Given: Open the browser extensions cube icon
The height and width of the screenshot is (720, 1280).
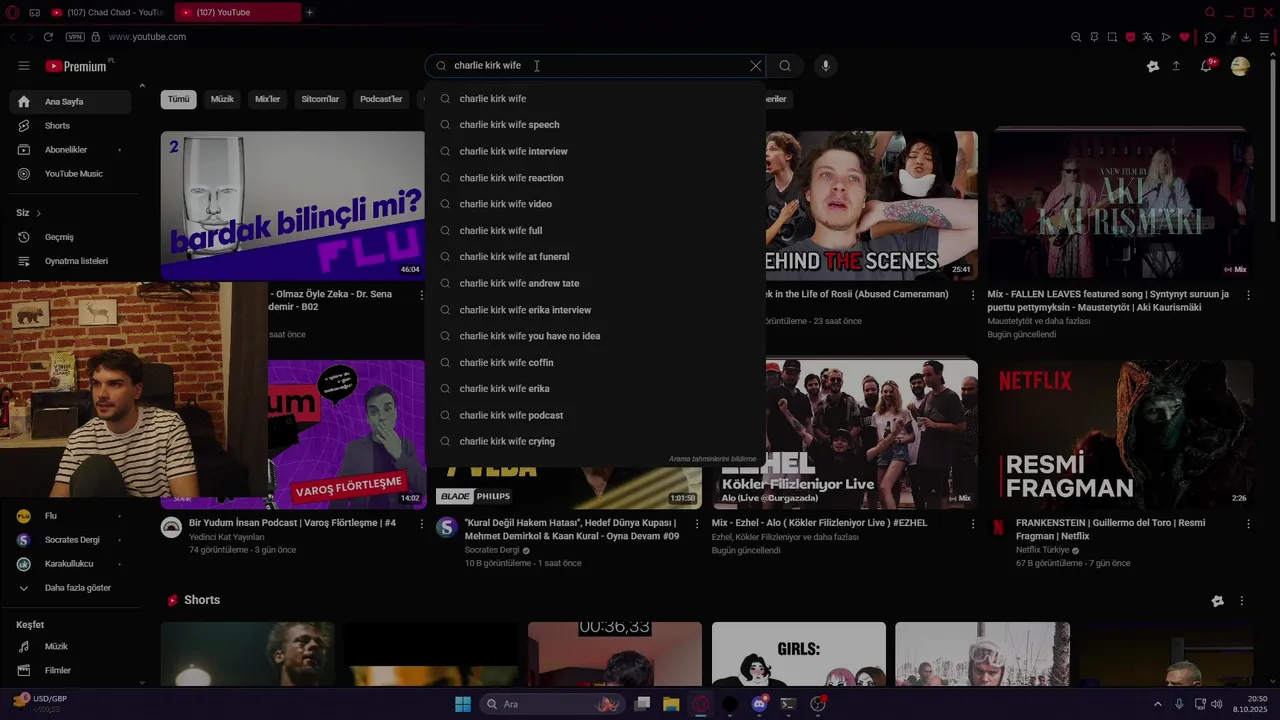Looking at the screenshot, I should (x=1210, y=37).
